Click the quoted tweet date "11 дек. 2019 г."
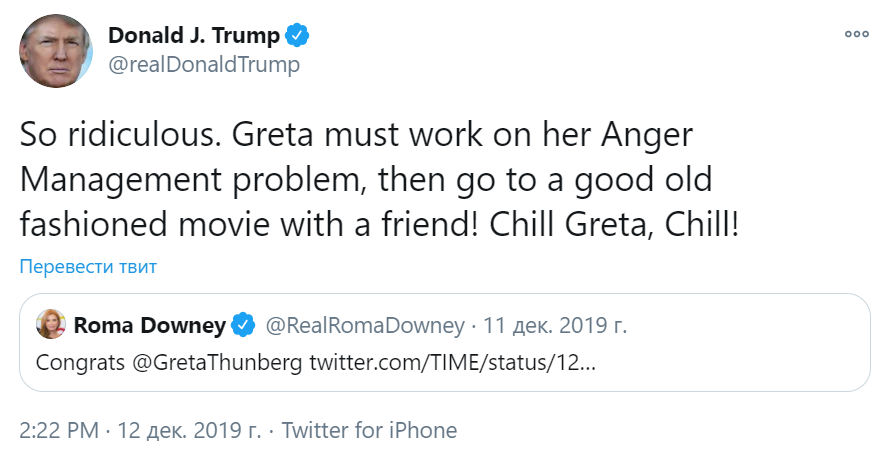893x459 pixels. (x=556, y=326)
